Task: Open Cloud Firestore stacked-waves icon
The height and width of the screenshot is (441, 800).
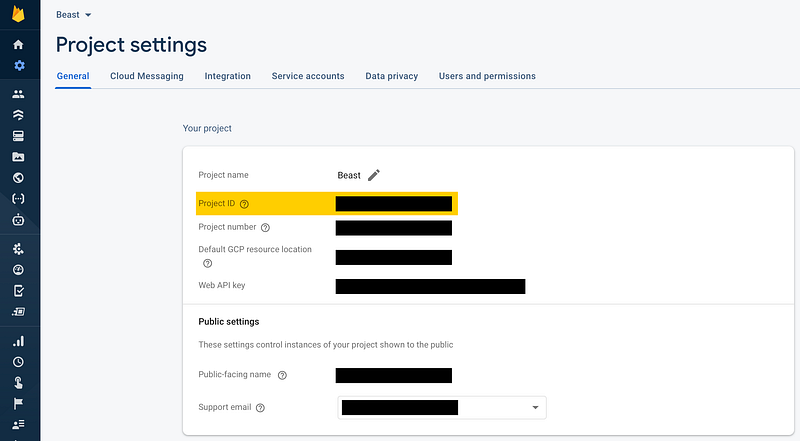Action: [18, 115]
